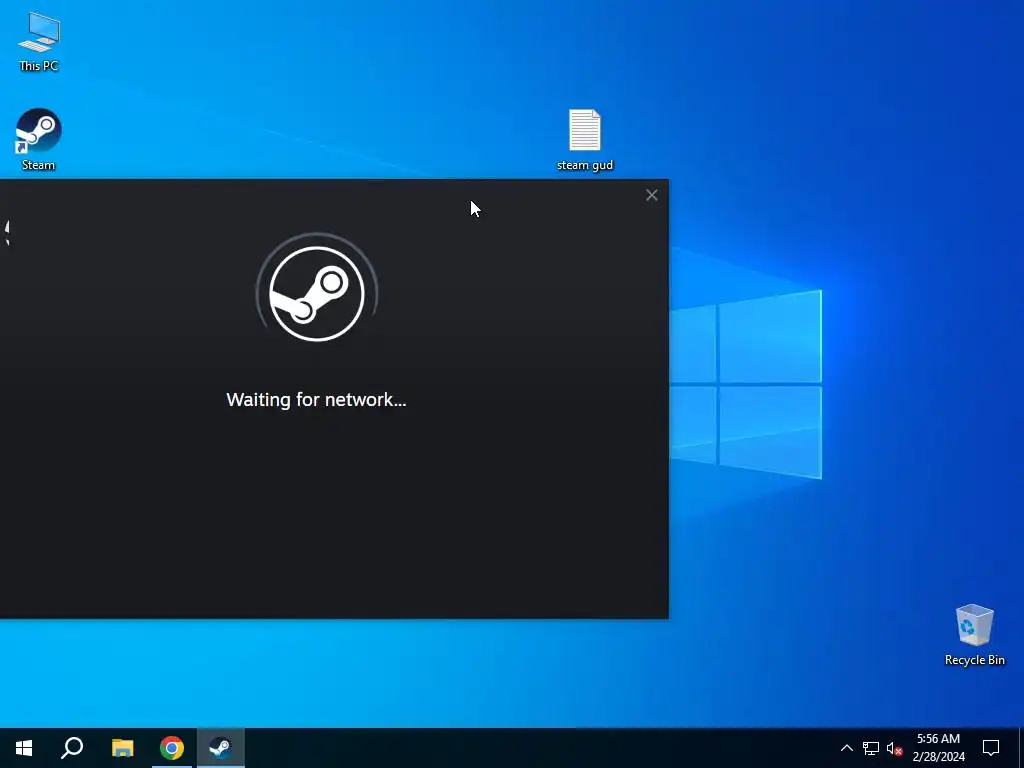1024x768 pixels.
Task: Open the Action Center notifications
Action: (991, 748)
